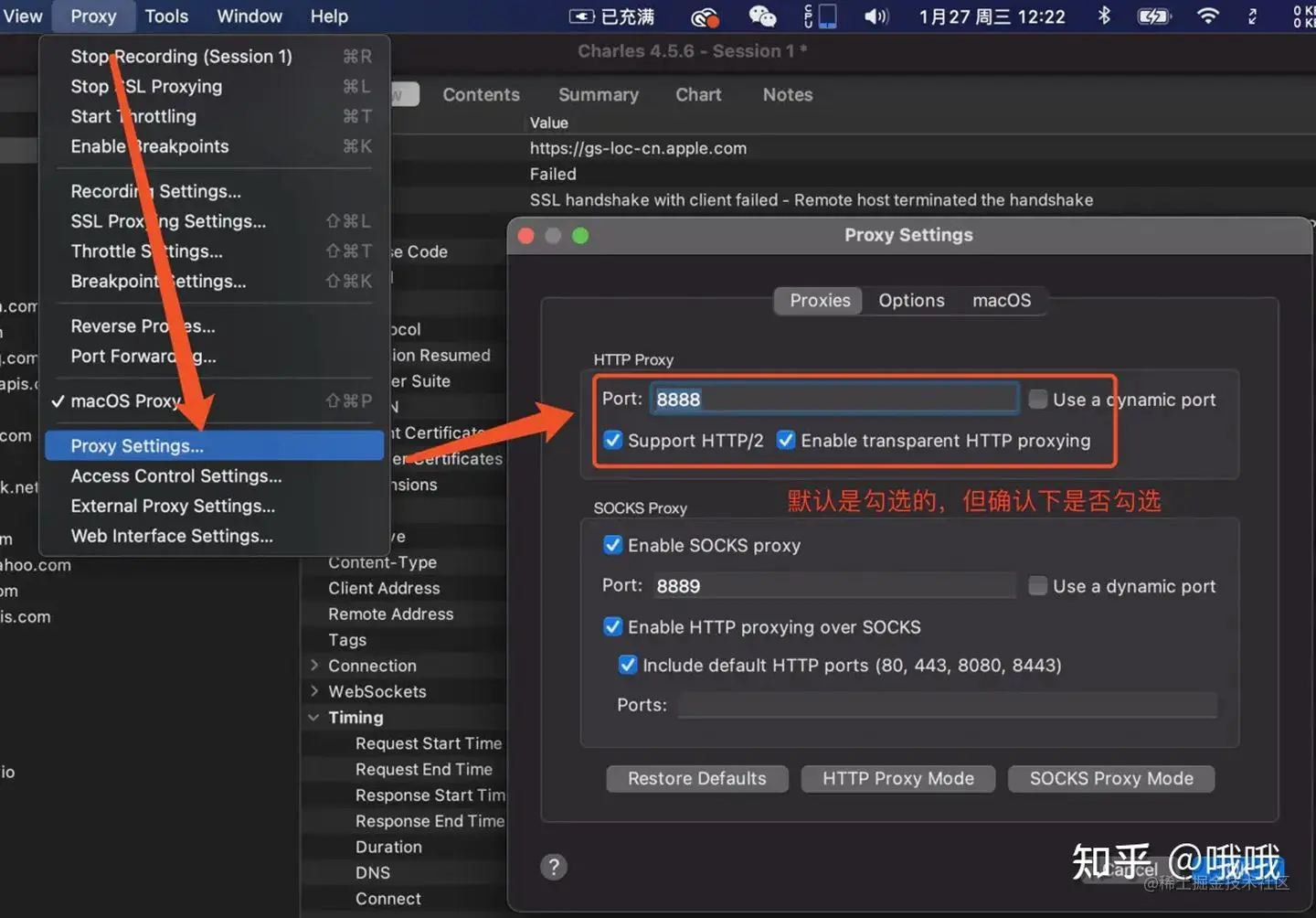
Task: Open Access Control Settings... entry
Action: pyautogui.click(x=215, y=476)
